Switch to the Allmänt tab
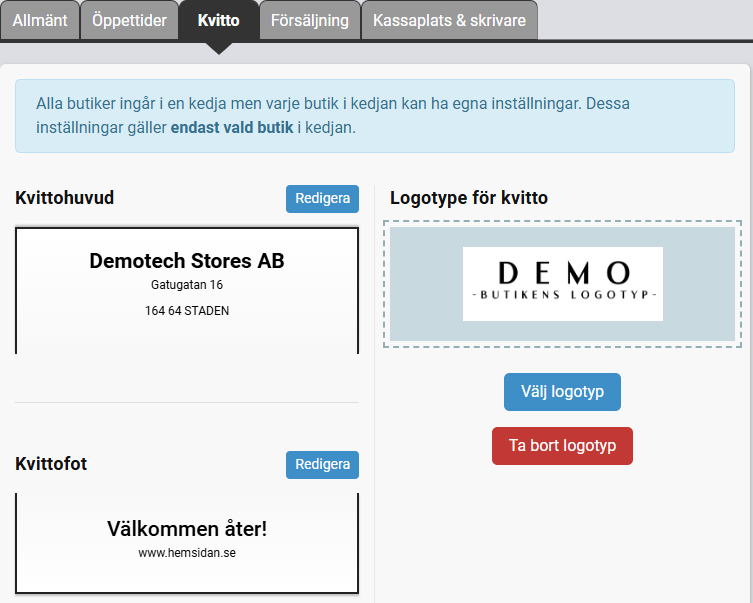The height and width of the screenshot is (603, 753). (39, 20)
